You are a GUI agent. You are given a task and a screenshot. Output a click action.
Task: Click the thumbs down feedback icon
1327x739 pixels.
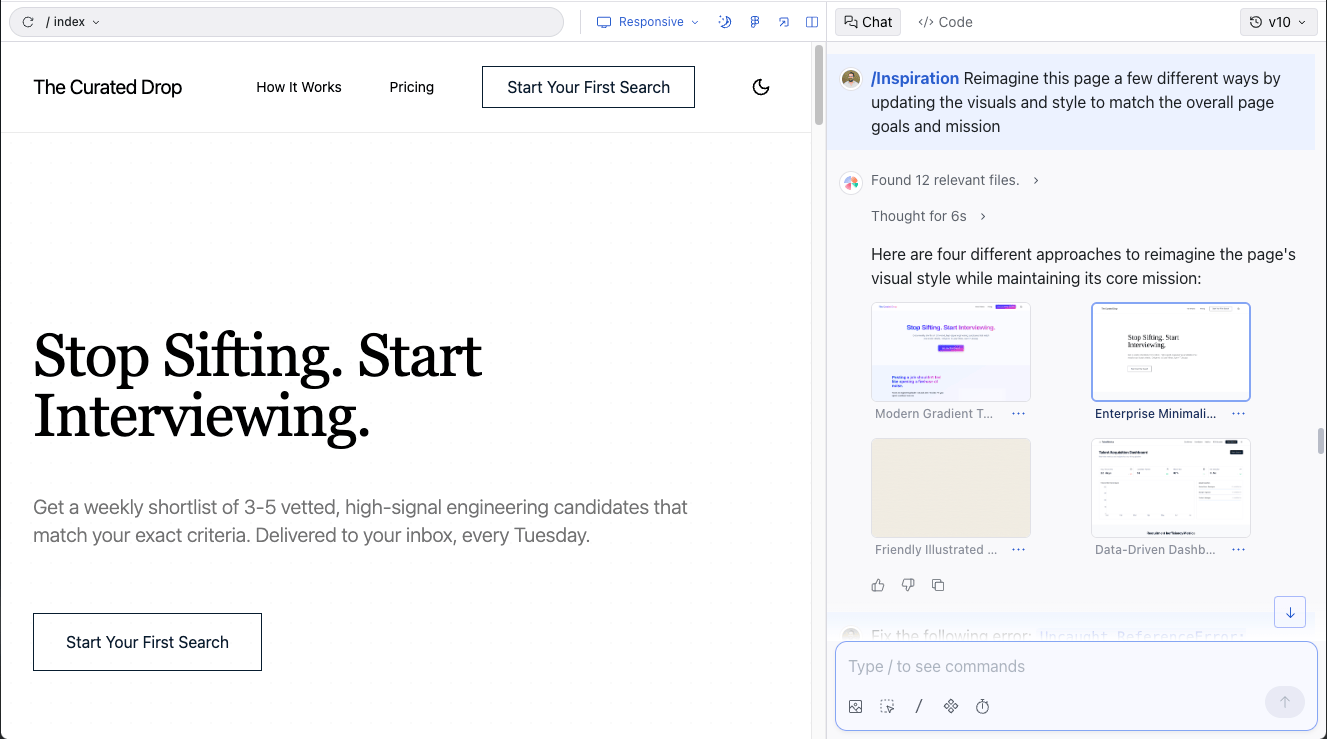(x=908, y=585)
